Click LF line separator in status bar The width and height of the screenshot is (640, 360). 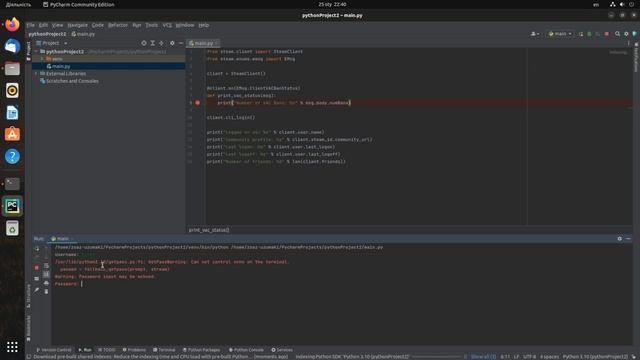[516, 357]
